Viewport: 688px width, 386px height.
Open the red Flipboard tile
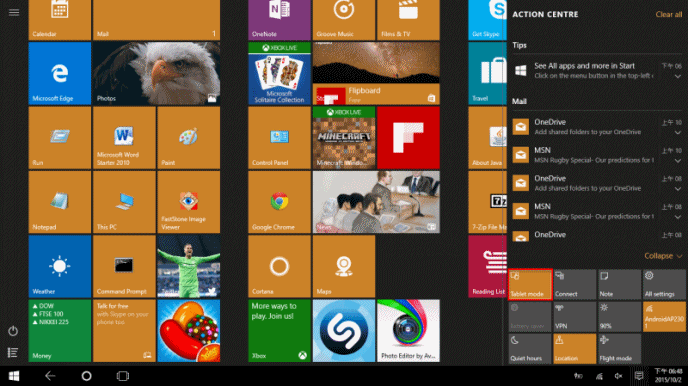tap(408, 138)
